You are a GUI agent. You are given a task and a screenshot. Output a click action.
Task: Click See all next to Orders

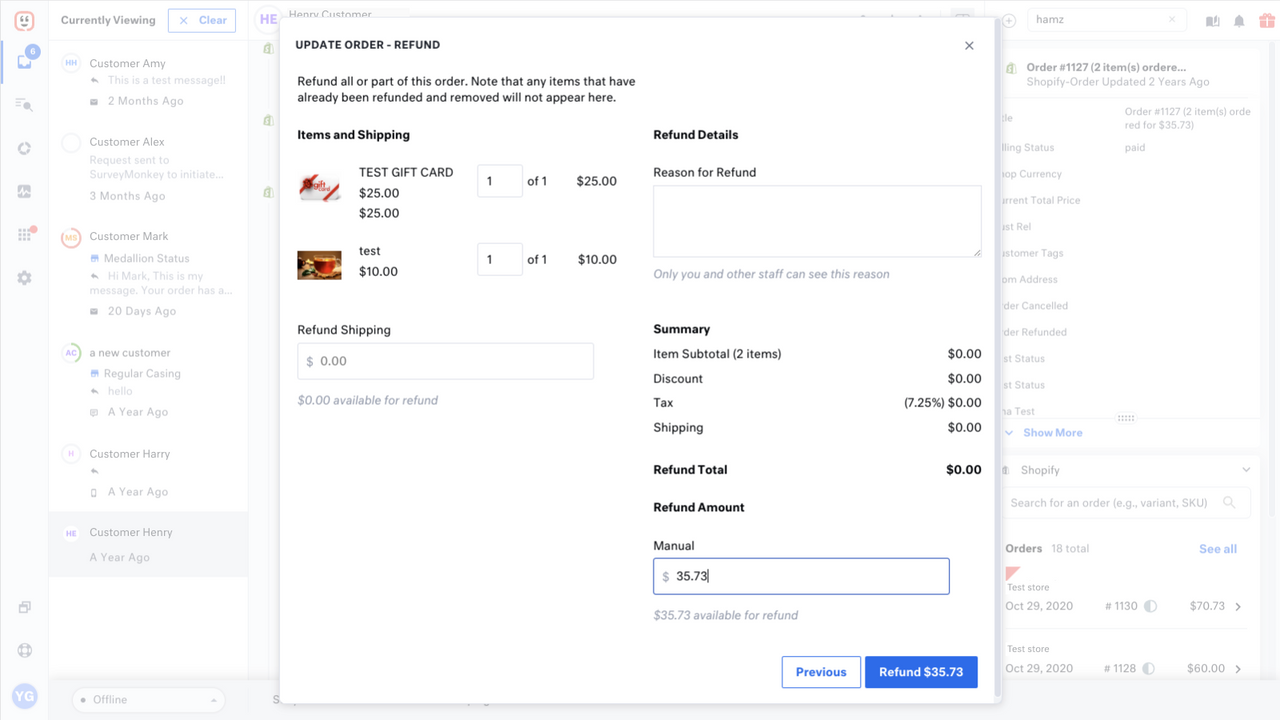tap(1217, 548)
